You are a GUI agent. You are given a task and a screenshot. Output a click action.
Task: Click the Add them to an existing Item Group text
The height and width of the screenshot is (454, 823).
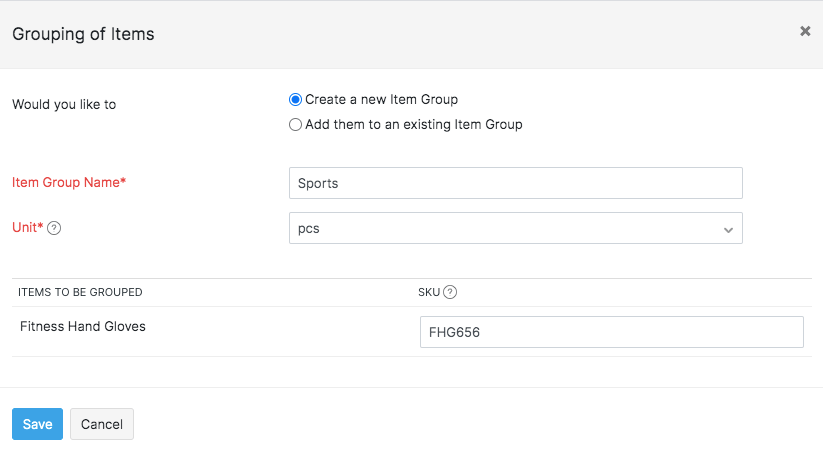coord(413,125)
